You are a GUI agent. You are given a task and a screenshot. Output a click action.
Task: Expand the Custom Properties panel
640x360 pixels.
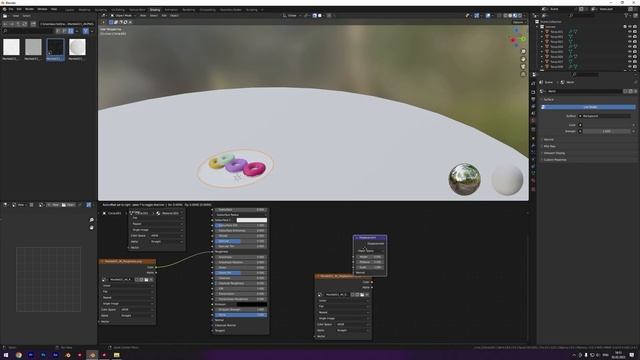coord(555,160)
